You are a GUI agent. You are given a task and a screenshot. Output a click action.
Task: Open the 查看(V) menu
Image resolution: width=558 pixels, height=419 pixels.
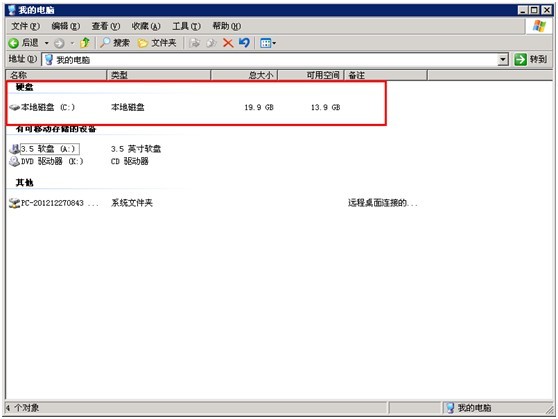click(106, 26)
